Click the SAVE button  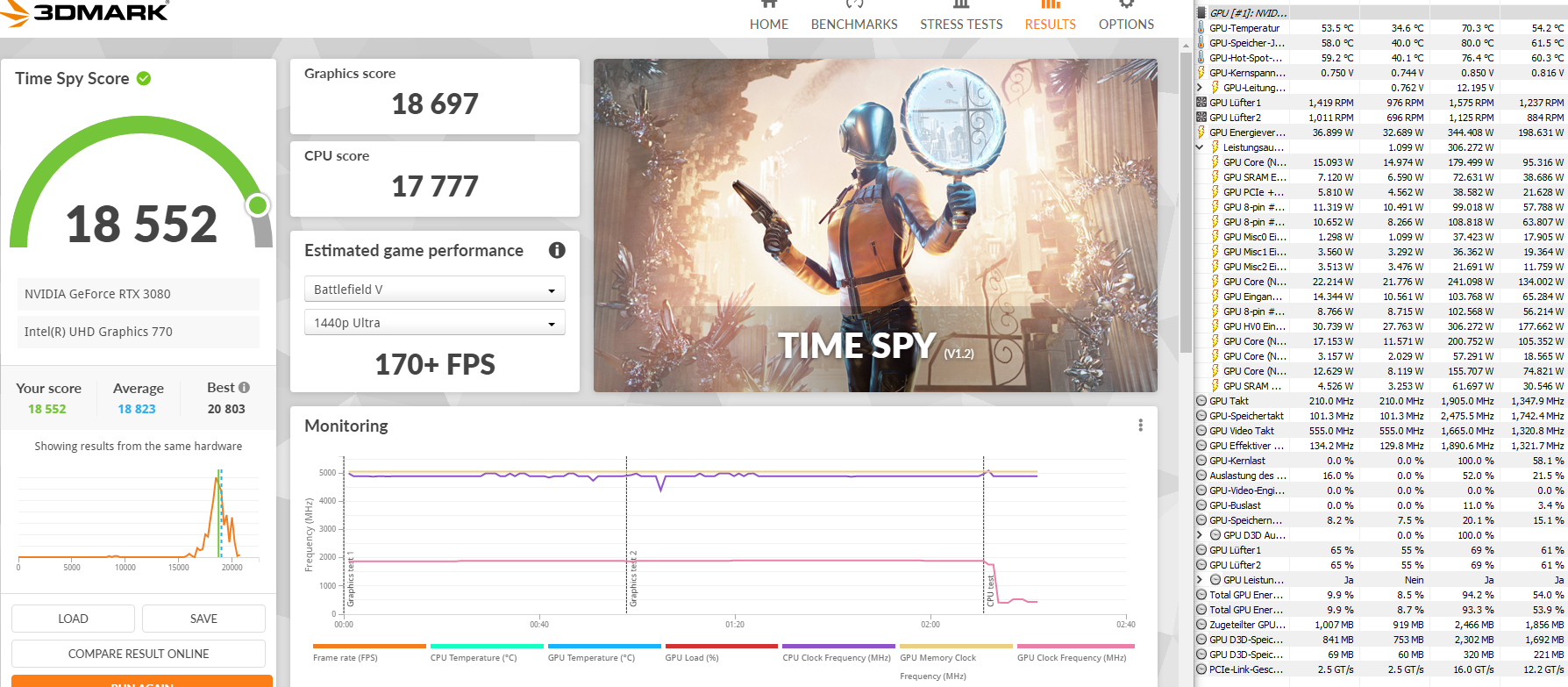point(203,619)
